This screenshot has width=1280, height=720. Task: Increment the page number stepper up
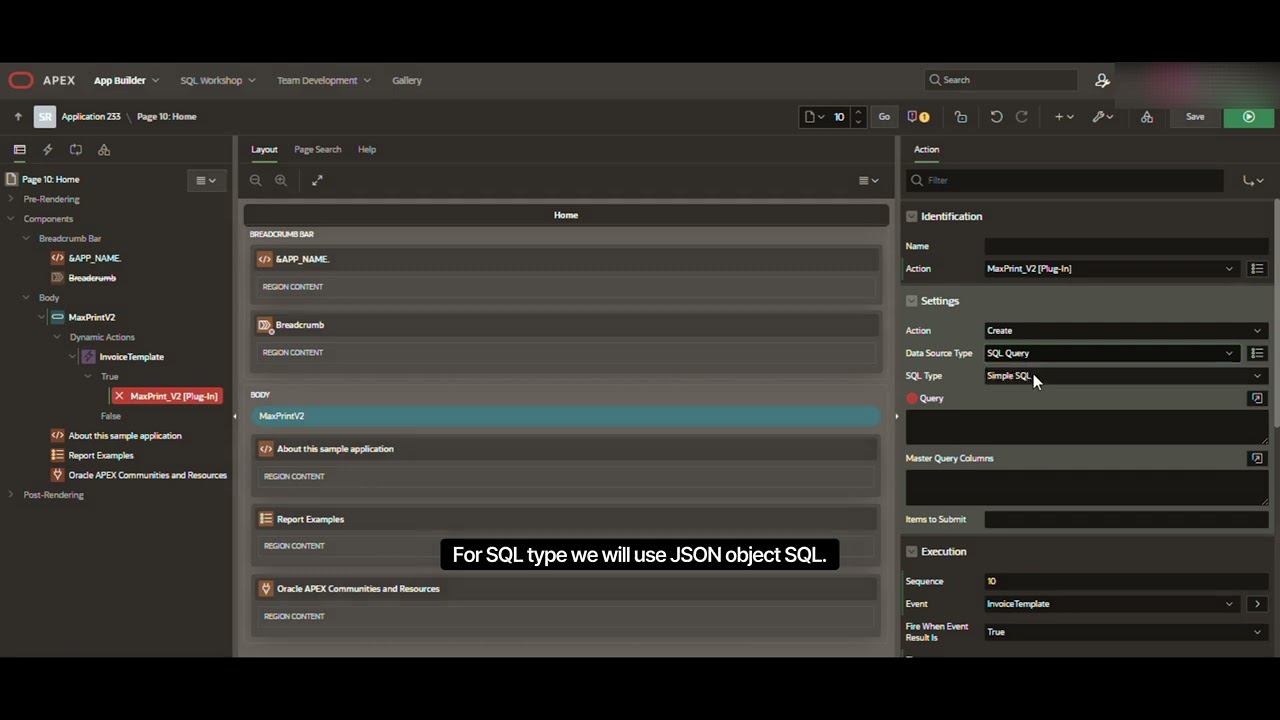tap(857, 113)
